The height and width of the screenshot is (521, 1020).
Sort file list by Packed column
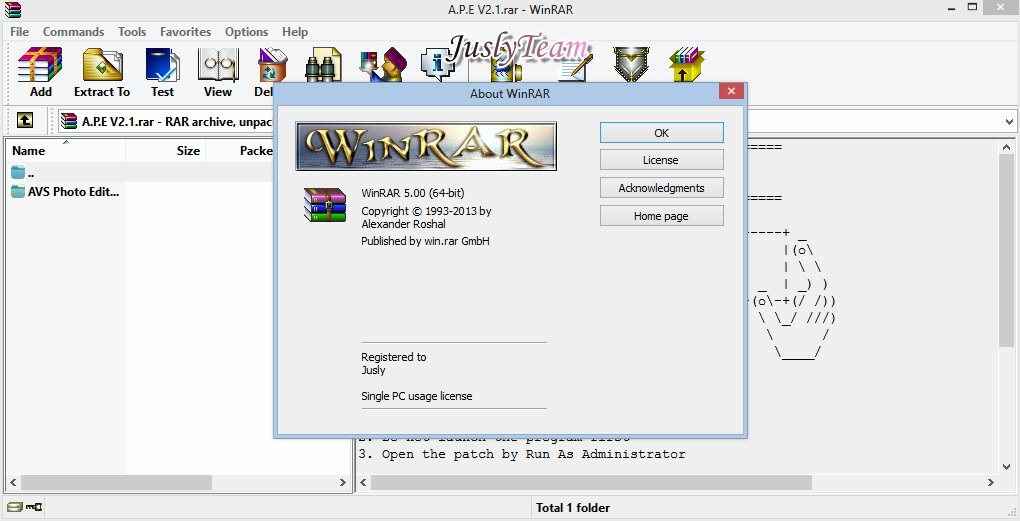[x=241, y=150]
